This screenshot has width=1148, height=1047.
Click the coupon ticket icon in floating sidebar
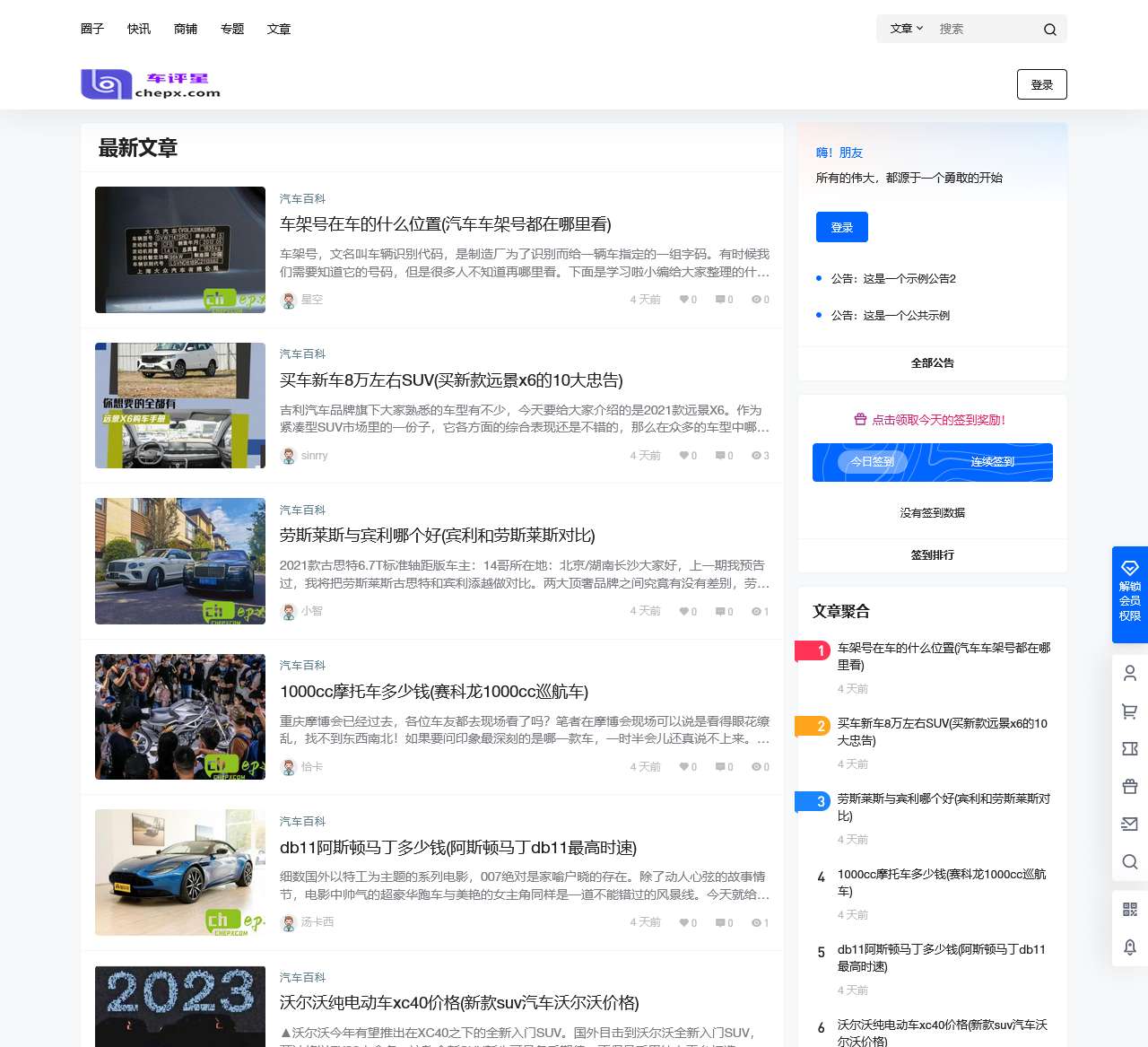pos(1130,749)
